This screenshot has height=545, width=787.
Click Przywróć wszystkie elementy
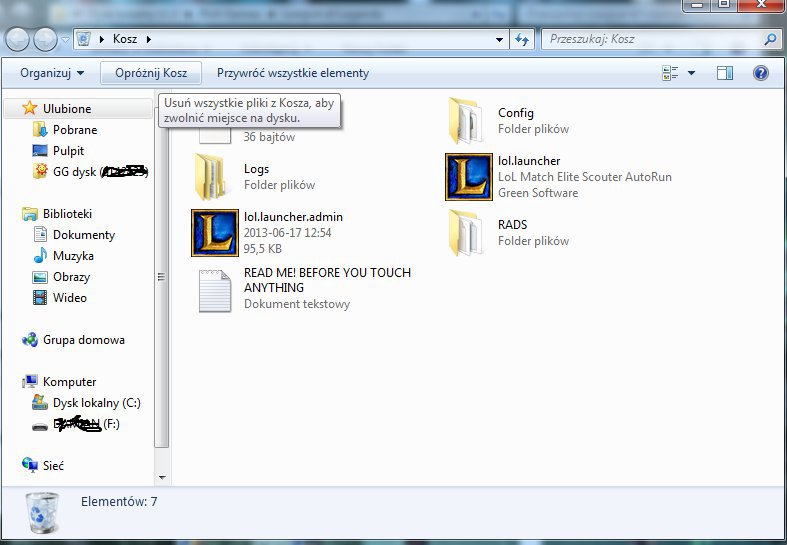coord(293,73)
